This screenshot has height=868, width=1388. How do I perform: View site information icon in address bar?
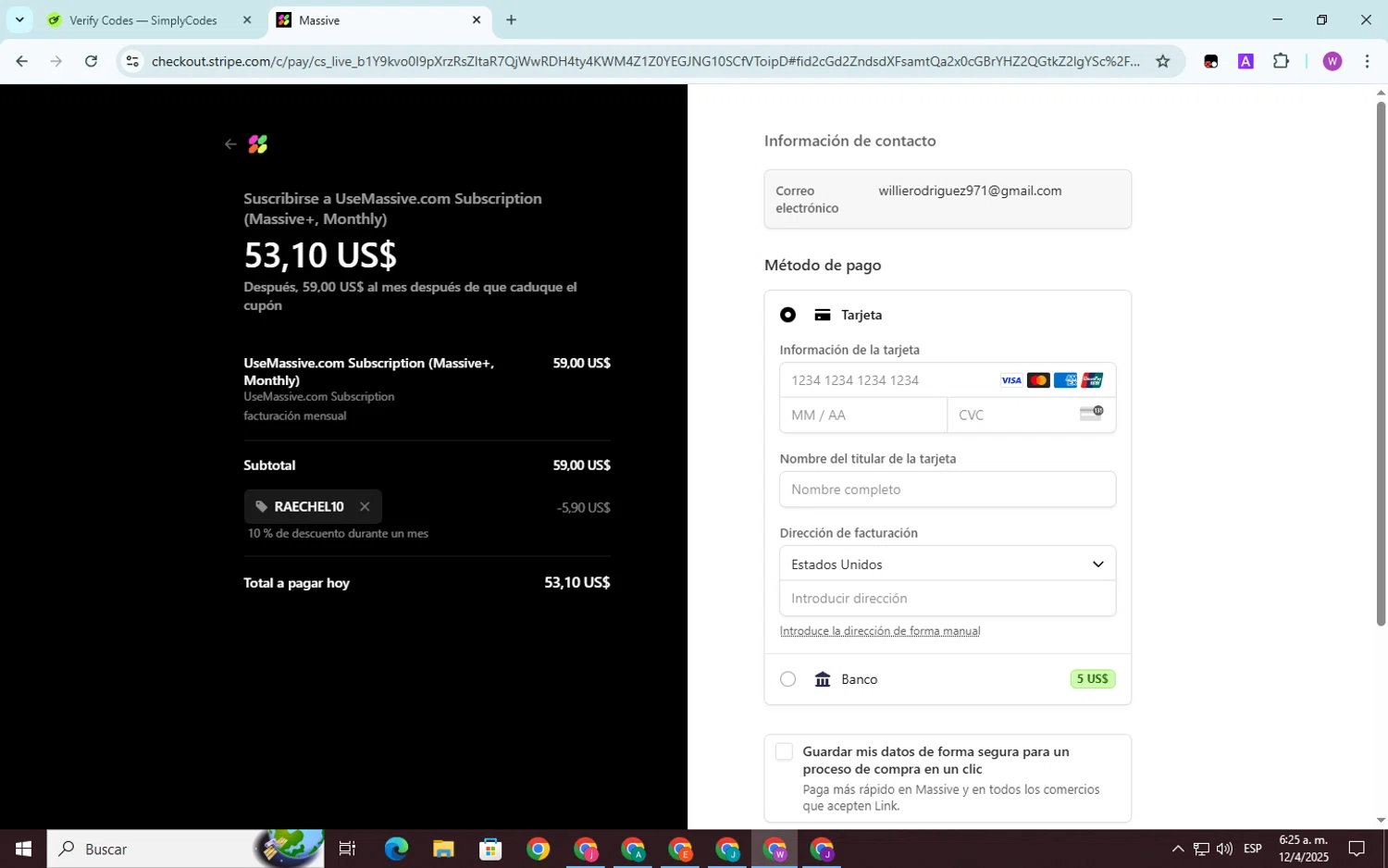point(132,61)
